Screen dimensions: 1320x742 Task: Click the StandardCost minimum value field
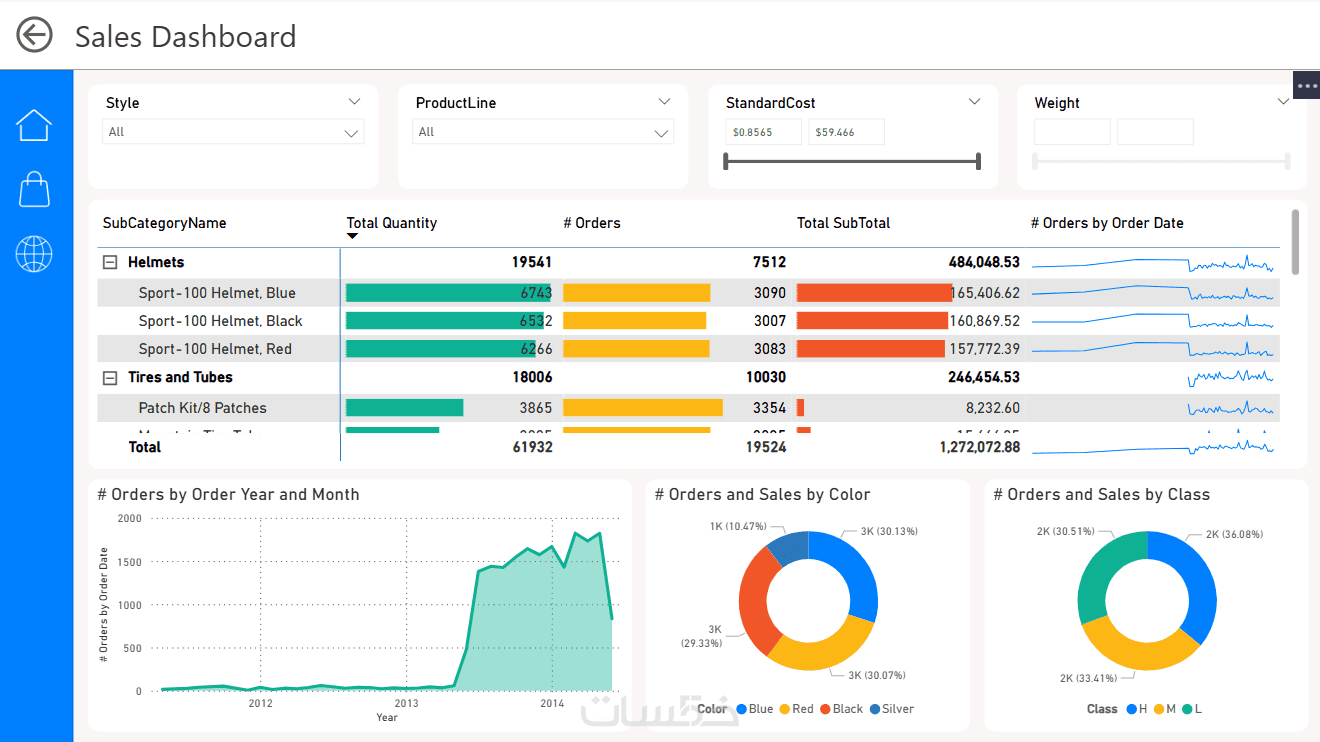coord(764,132)
